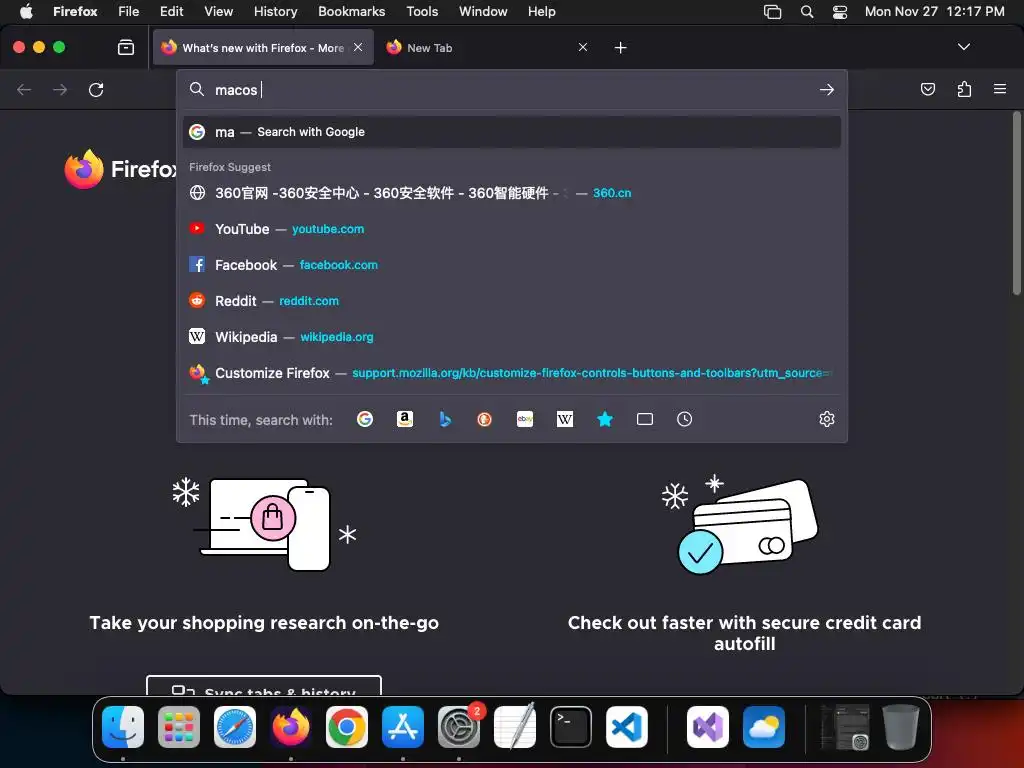
Task: Open the Help menu
Action: (541, 11)
